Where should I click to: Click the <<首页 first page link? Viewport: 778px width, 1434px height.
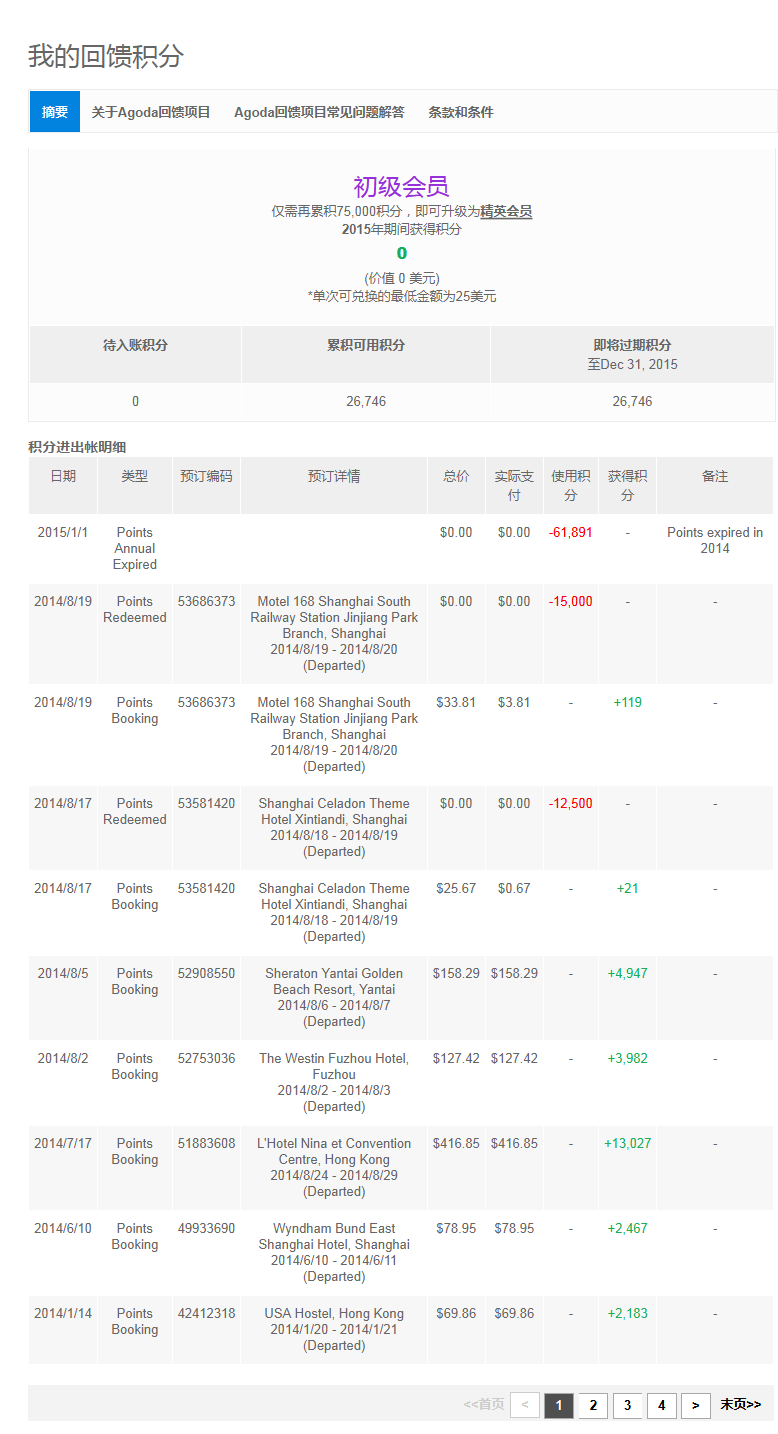(x=484, y=1405)
